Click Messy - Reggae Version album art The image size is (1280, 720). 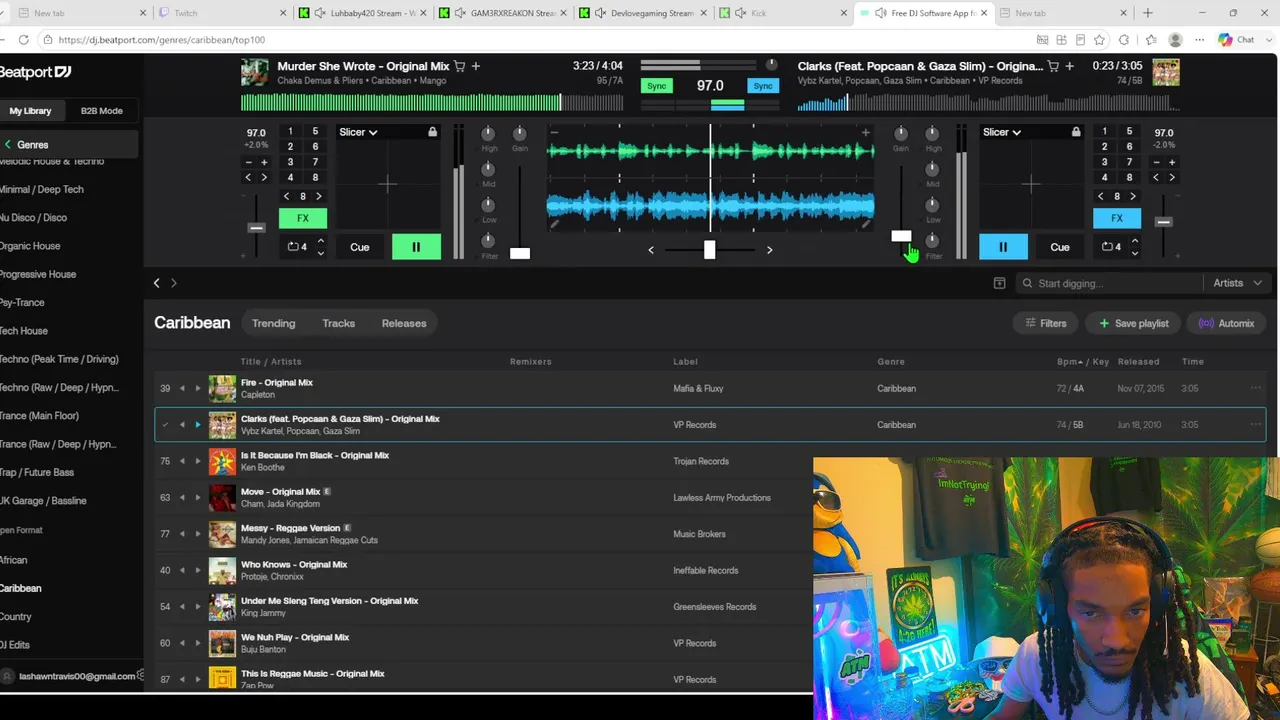[x=222, y=534]
